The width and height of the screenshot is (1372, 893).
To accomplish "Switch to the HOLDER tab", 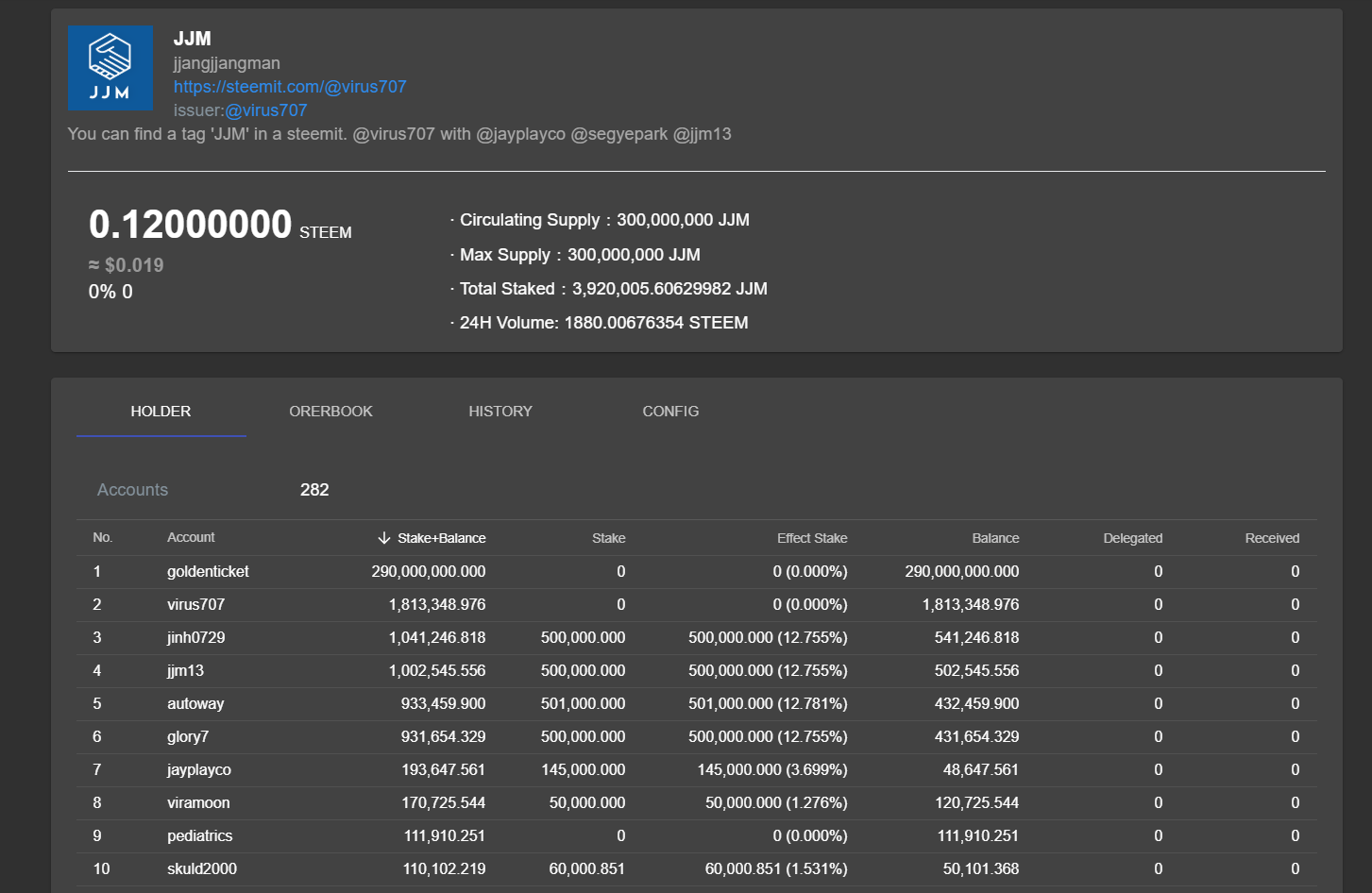I will coord(161,412).
